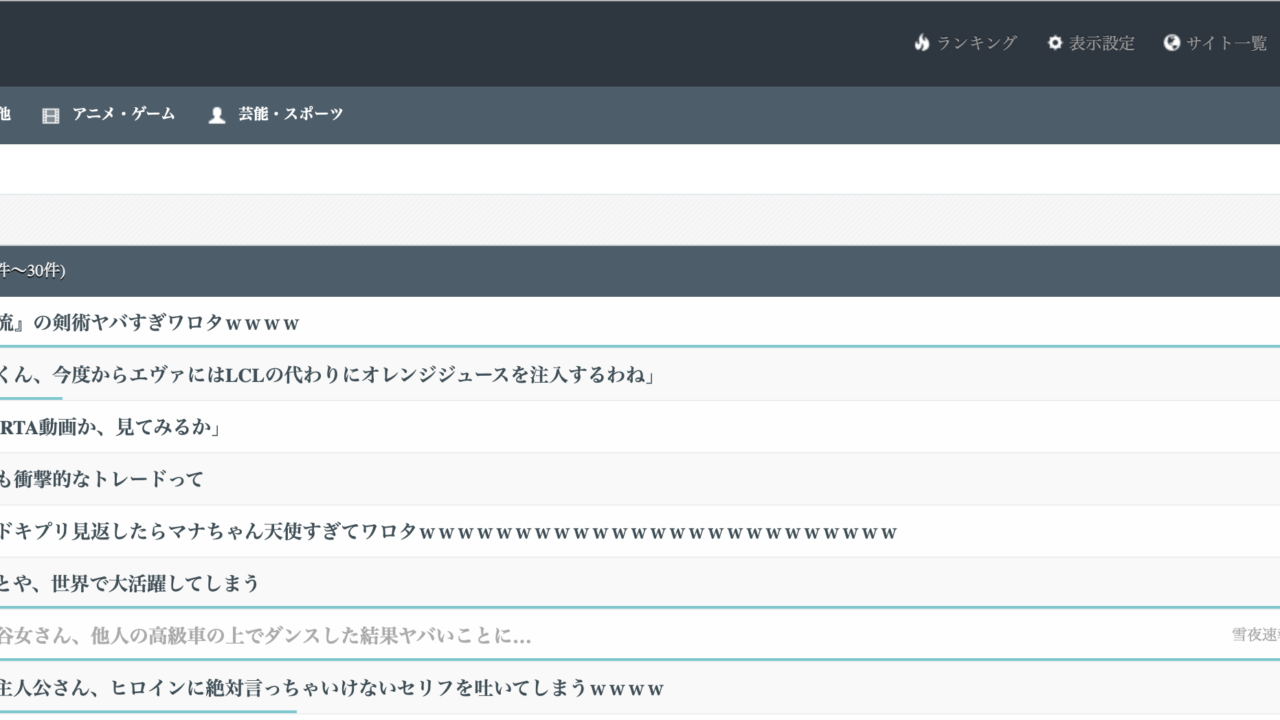
Task: Open the ランキング page link
Action: (976, 43)
